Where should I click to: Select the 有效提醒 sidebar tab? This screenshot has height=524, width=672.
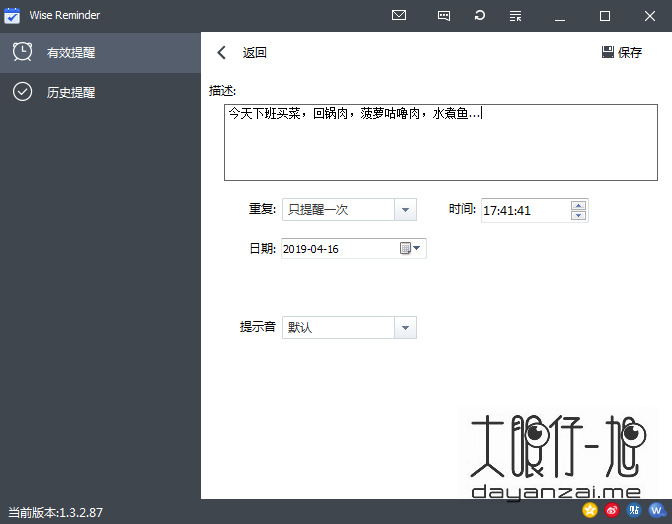coord(100,52)
